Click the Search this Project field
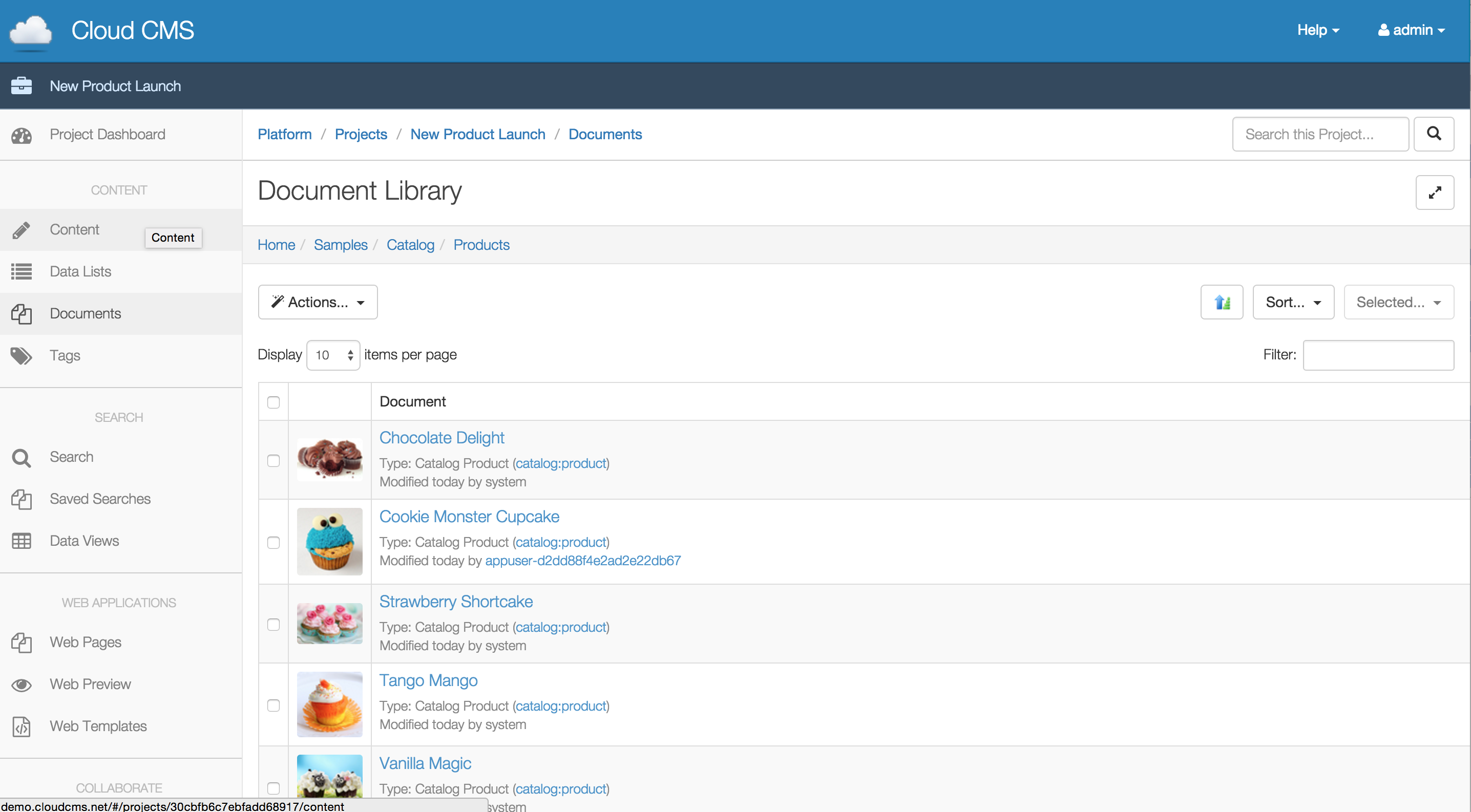Screen dimensions: 1471x812 1320,134
